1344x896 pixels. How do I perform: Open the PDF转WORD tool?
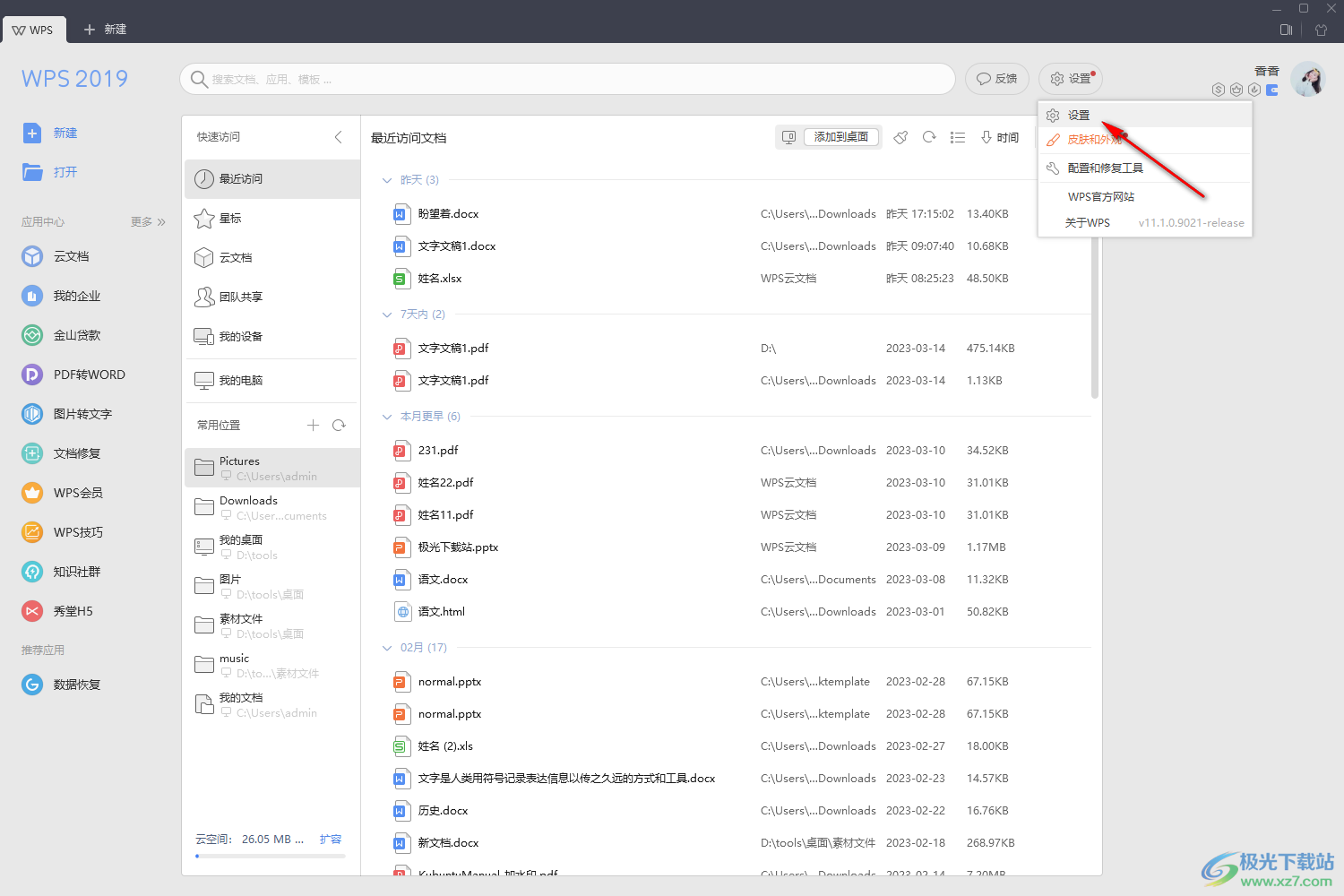(x=73, y=375)
